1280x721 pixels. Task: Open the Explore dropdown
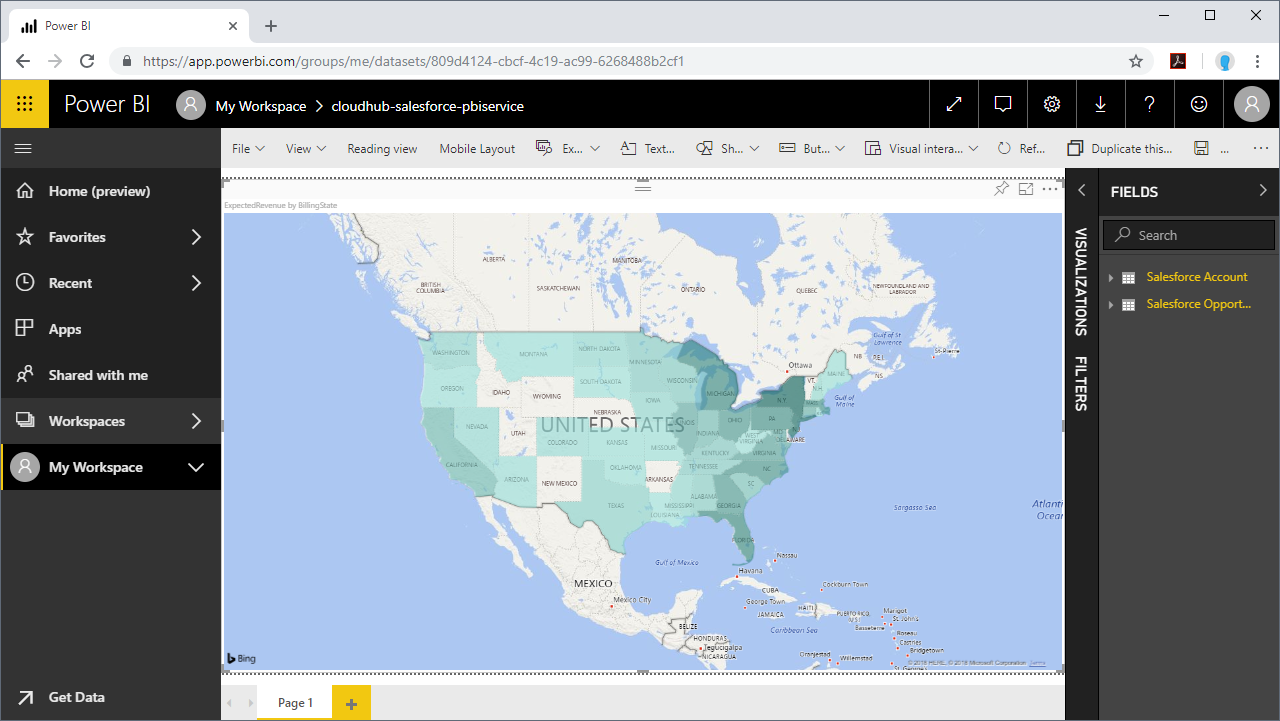[x=567, y=148]
